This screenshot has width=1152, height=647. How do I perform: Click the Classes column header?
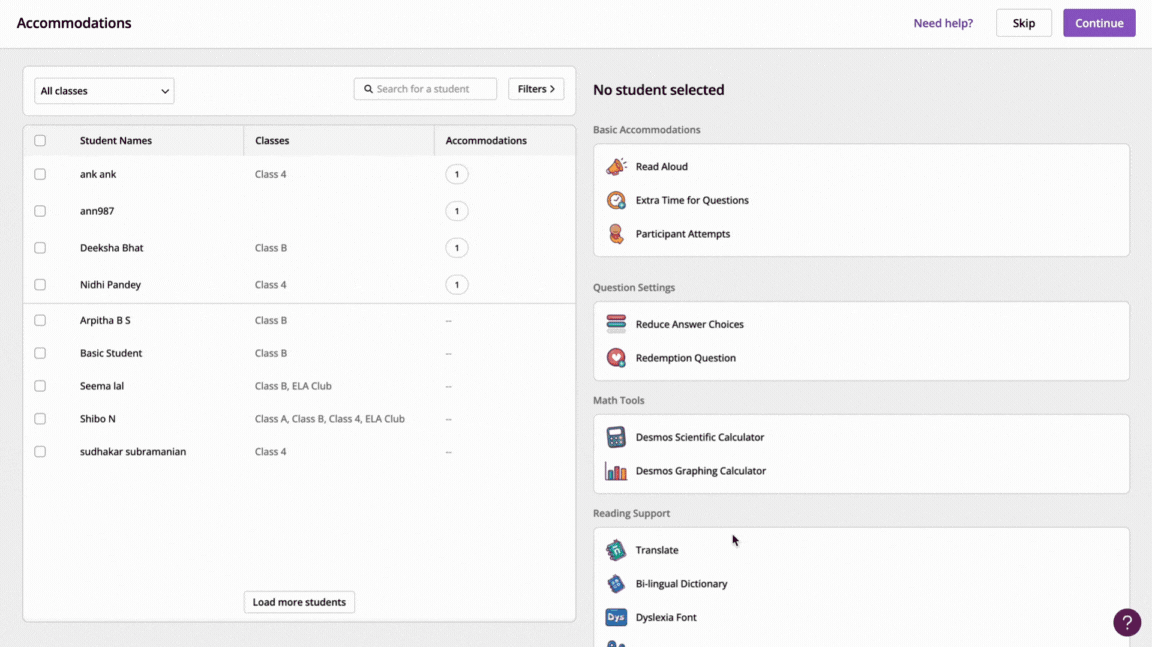(272, 140)
